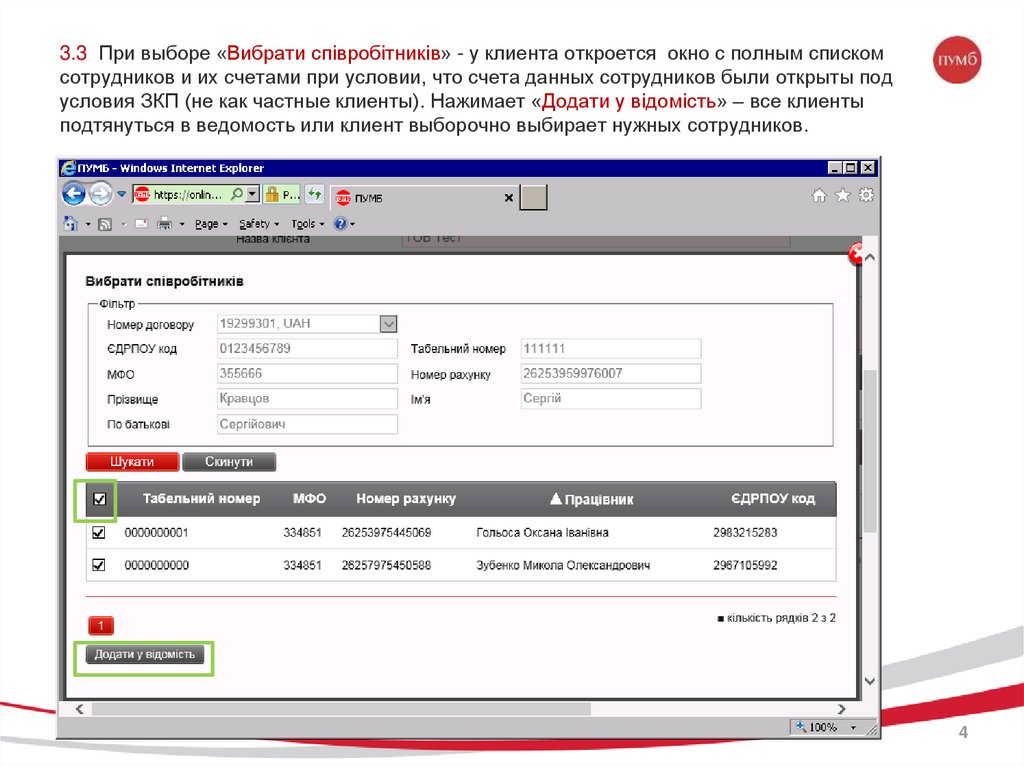
Task: Open the Home page icon in command bar
Action: point(71,224)
